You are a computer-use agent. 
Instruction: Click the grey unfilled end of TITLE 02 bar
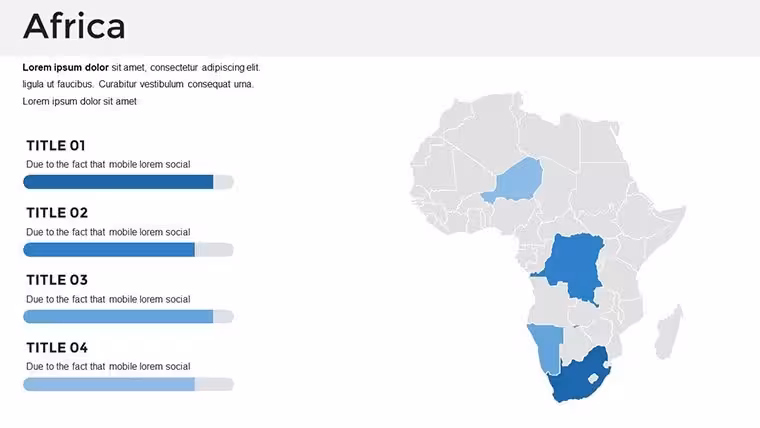pyautogui.click(x=214, y=250)
